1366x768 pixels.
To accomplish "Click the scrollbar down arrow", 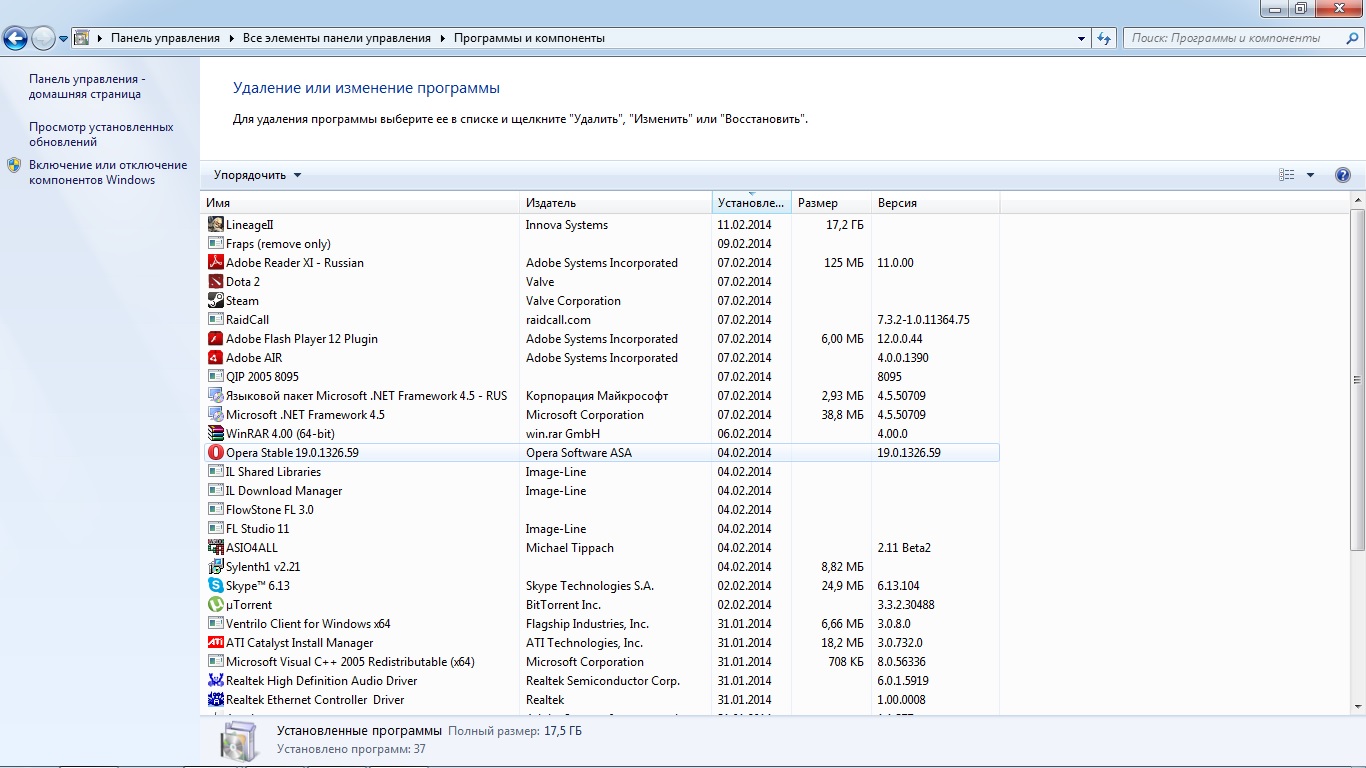I will point(1357,707).
